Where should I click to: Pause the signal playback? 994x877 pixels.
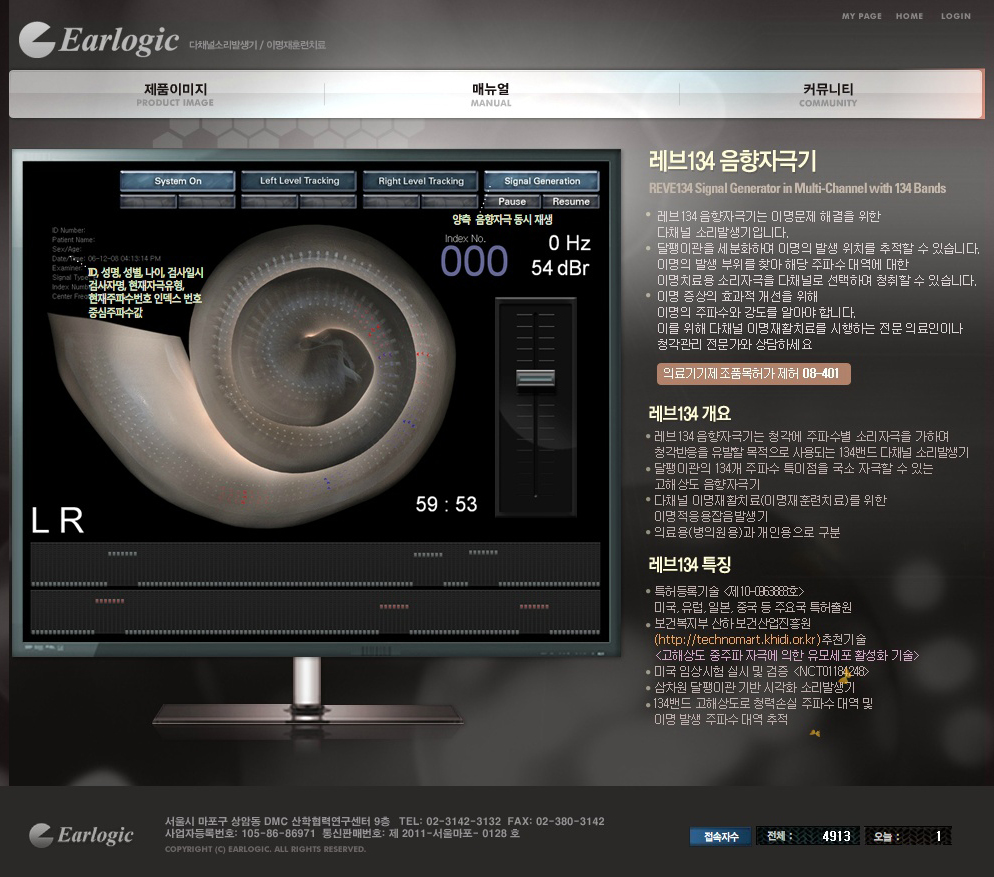512,202
